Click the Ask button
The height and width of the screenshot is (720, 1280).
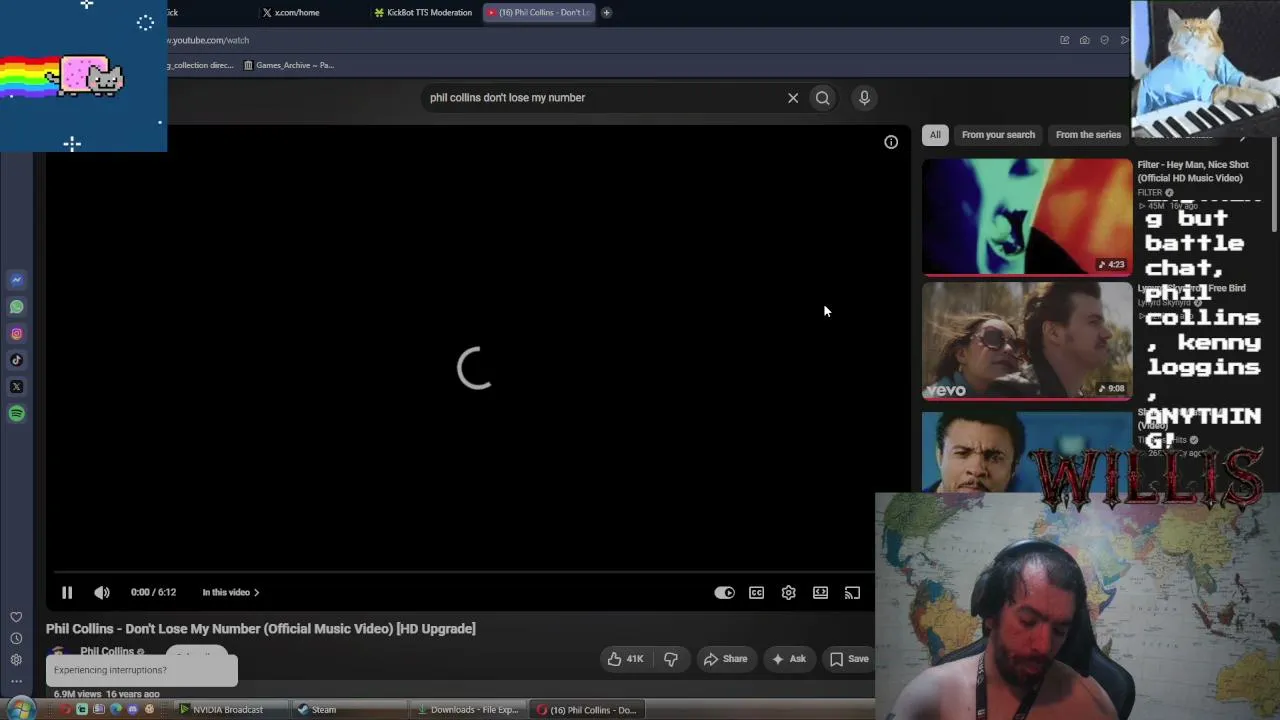[x=788, y=659]
